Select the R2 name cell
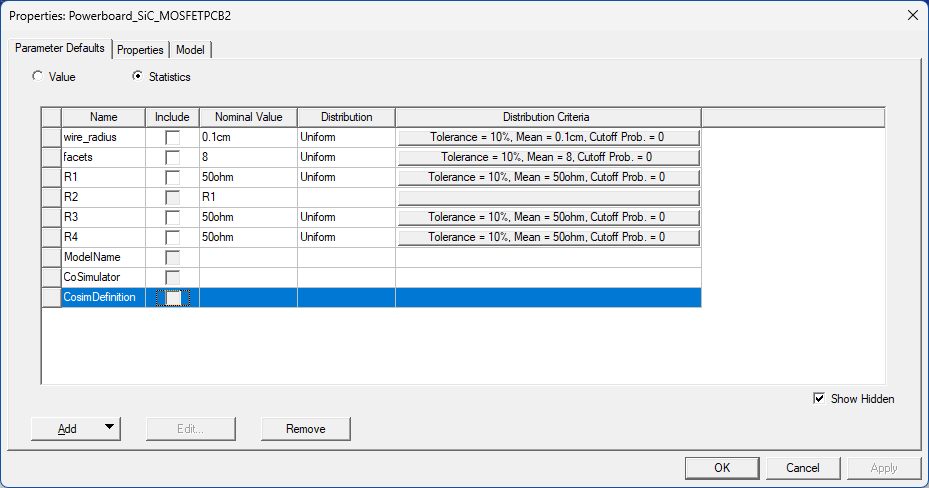Viewport: 929px width, 488px height. [x=104, y=198]
